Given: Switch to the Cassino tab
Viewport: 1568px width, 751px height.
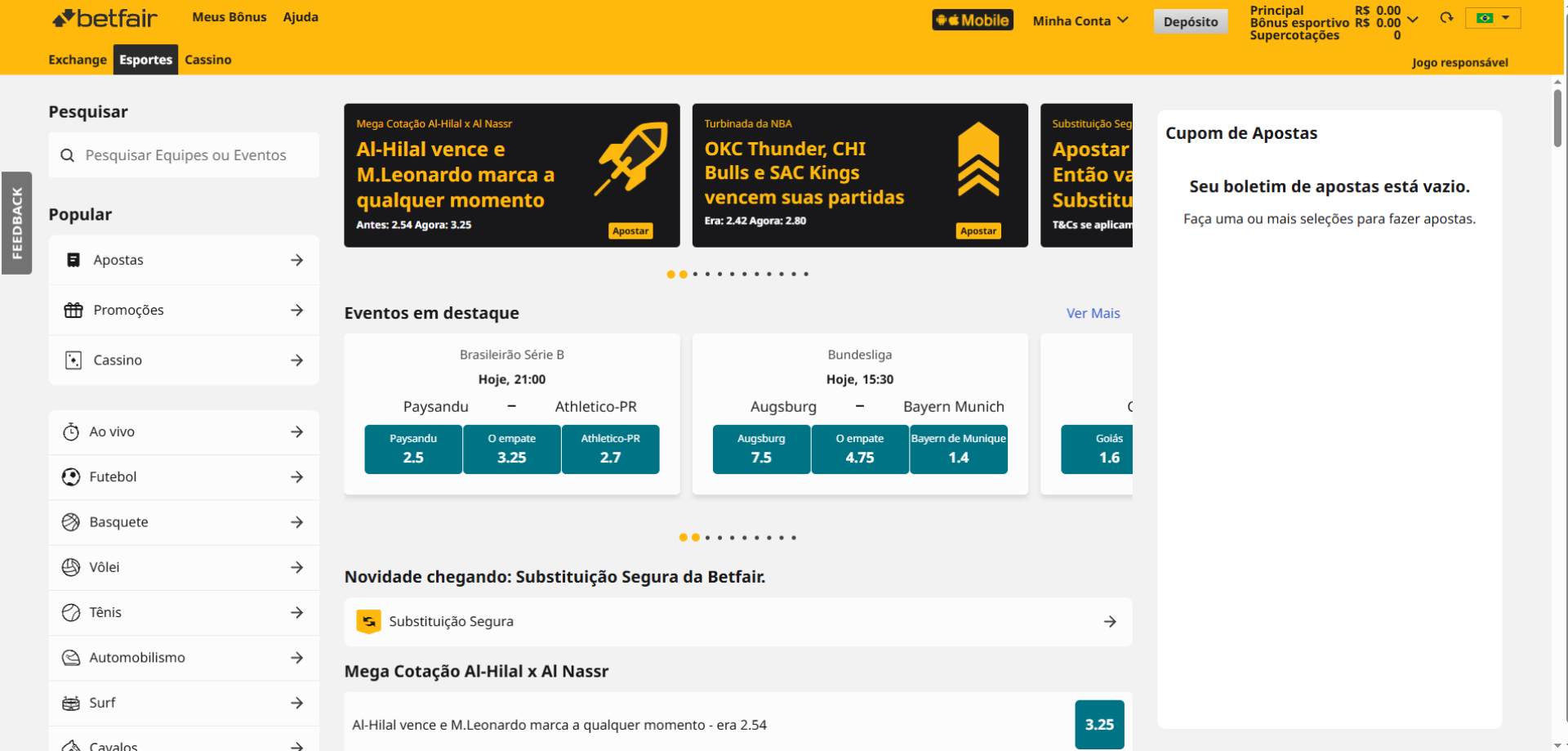Looking at the screenshot, I should [208, 60].
